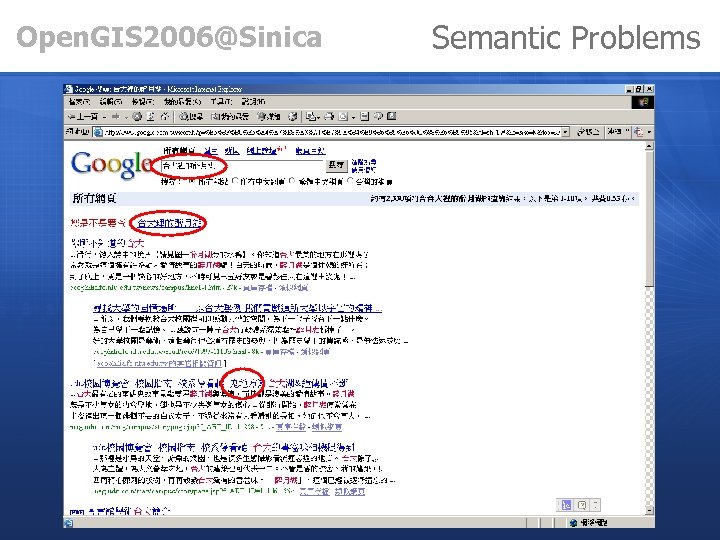Select the 所有中文網頁 radio button

236,181
